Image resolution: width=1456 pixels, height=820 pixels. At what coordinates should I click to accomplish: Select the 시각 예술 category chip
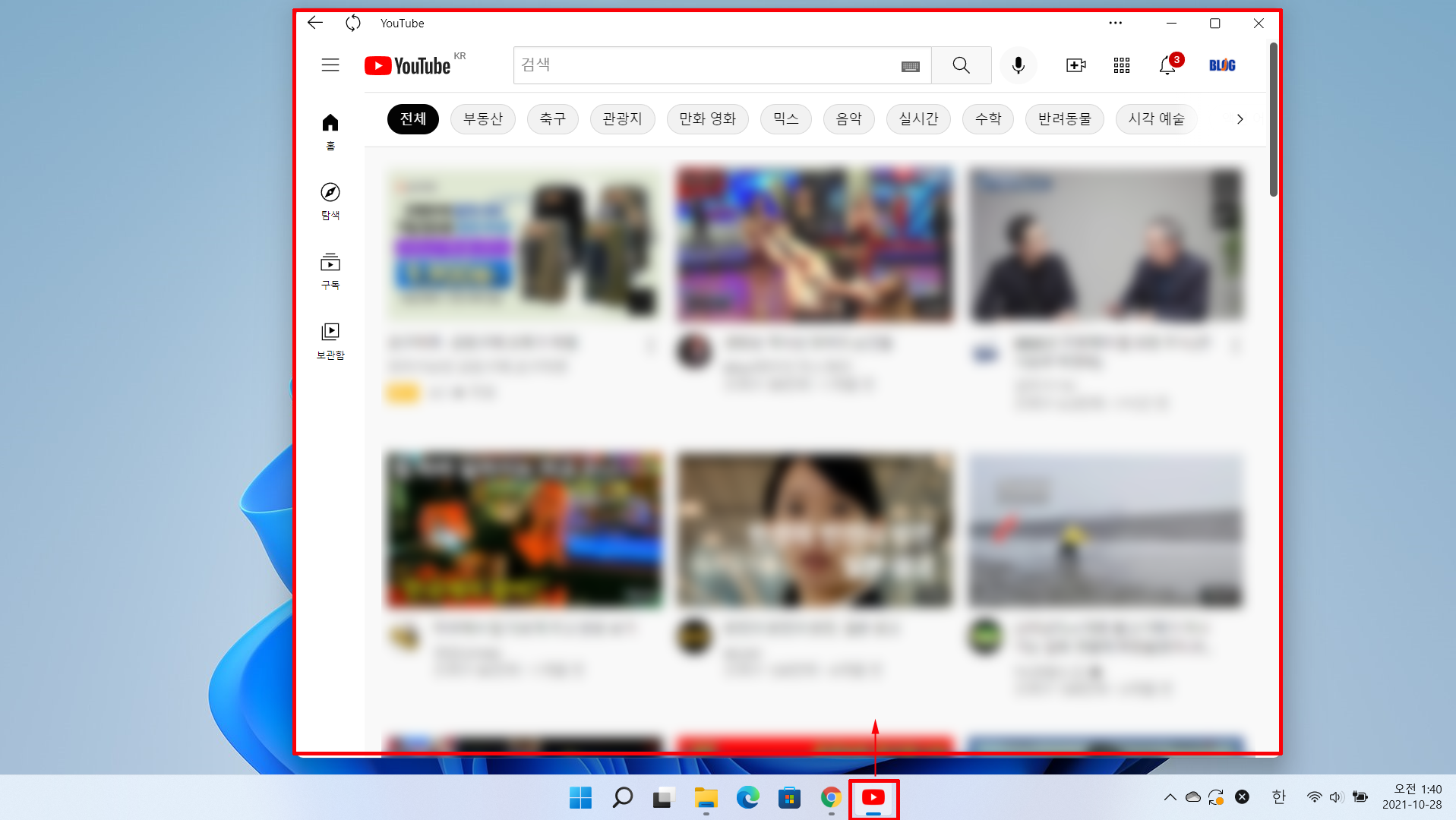(x=1157, y=119)
